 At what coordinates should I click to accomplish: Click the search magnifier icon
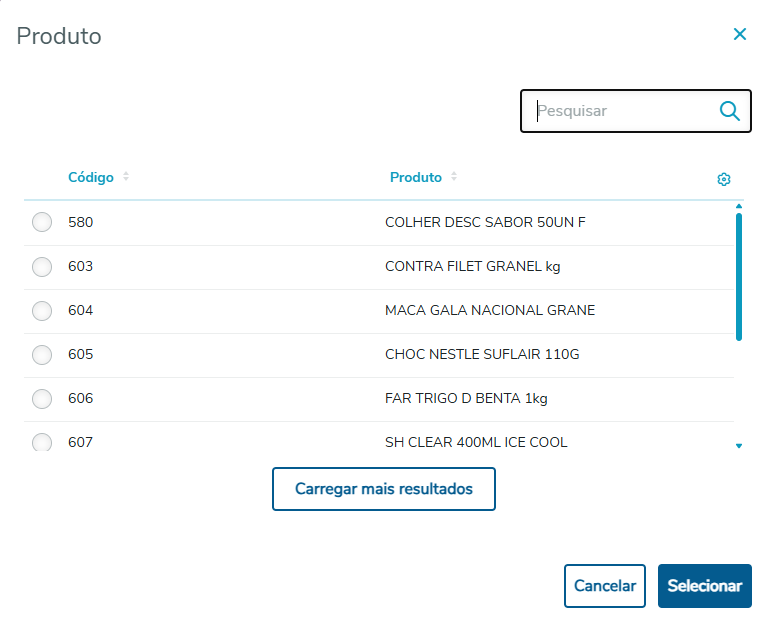729,111
